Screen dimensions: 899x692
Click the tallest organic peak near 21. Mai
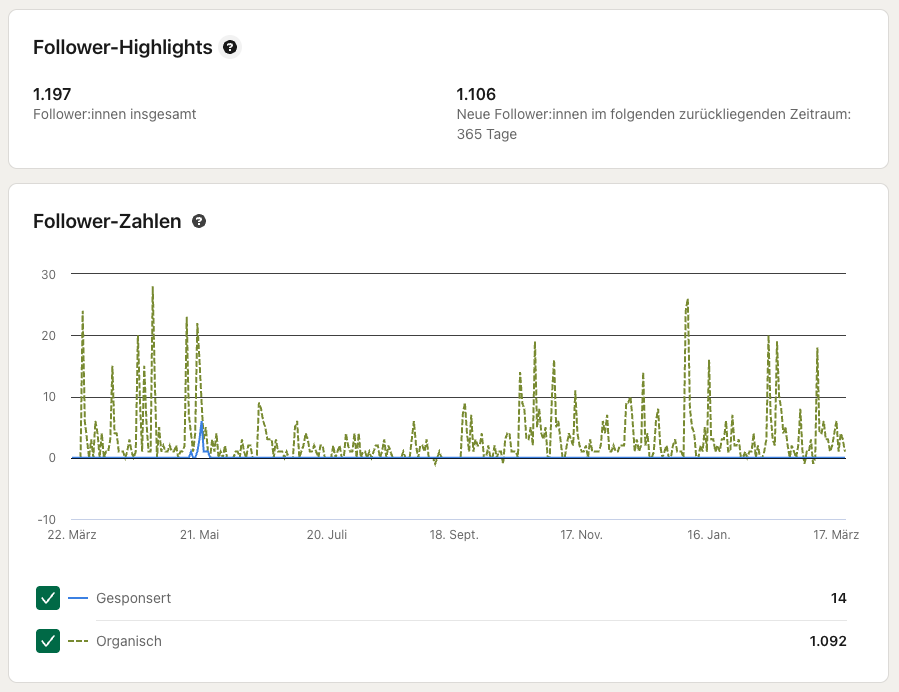(152, 289)
